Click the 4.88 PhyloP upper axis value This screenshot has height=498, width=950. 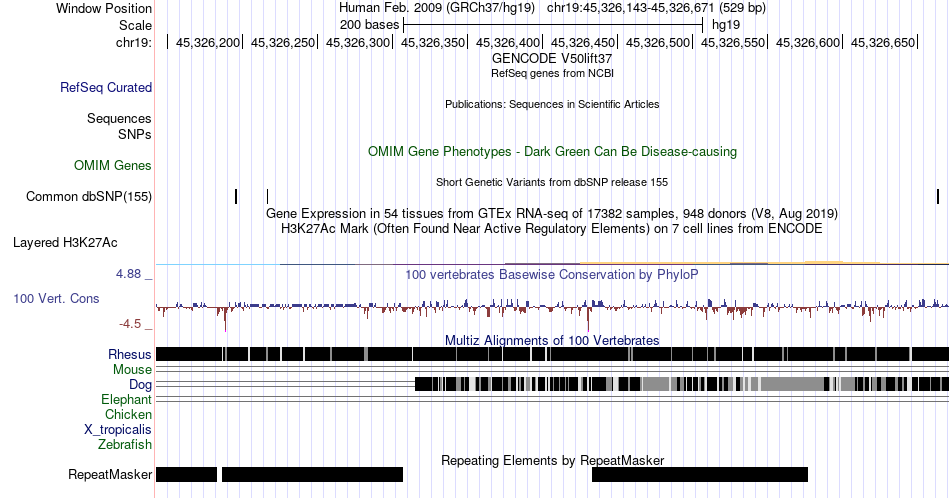[128, 274]
